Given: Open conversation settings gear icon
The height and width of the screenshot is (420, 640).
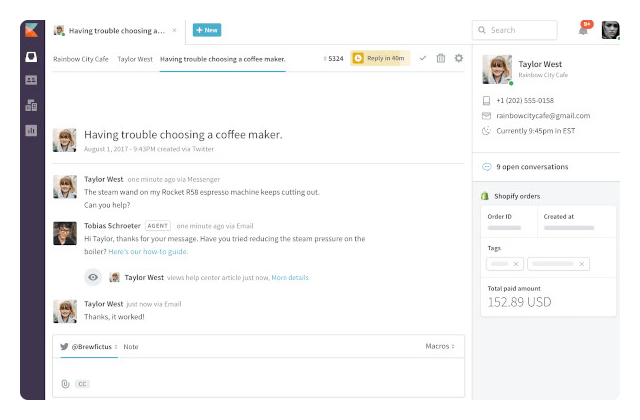Looking at the screenshot, I should point(459,58).
